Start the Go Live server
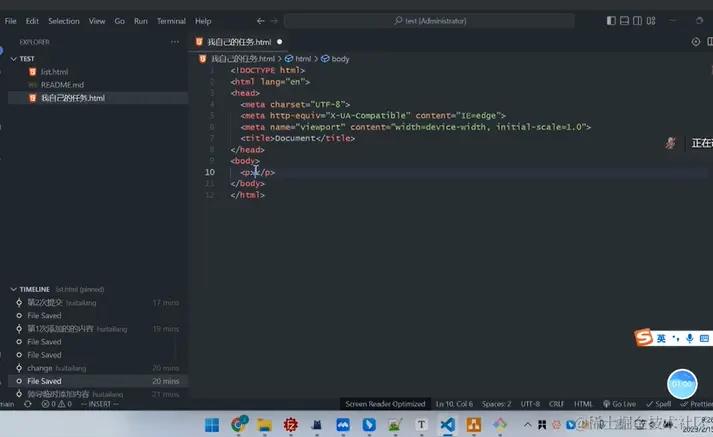Viewport: 713px width, 437px height. (619, 404)
